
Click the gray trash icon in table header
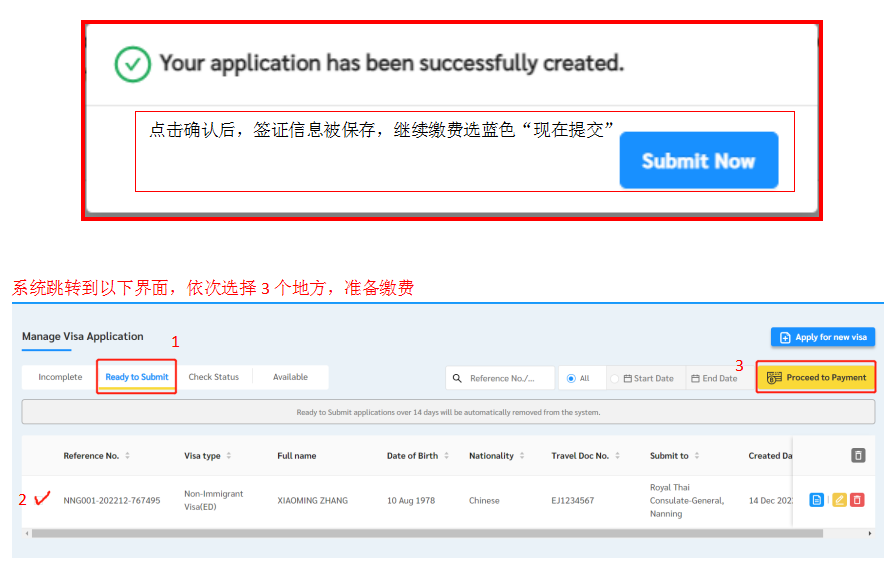(857, 455)
